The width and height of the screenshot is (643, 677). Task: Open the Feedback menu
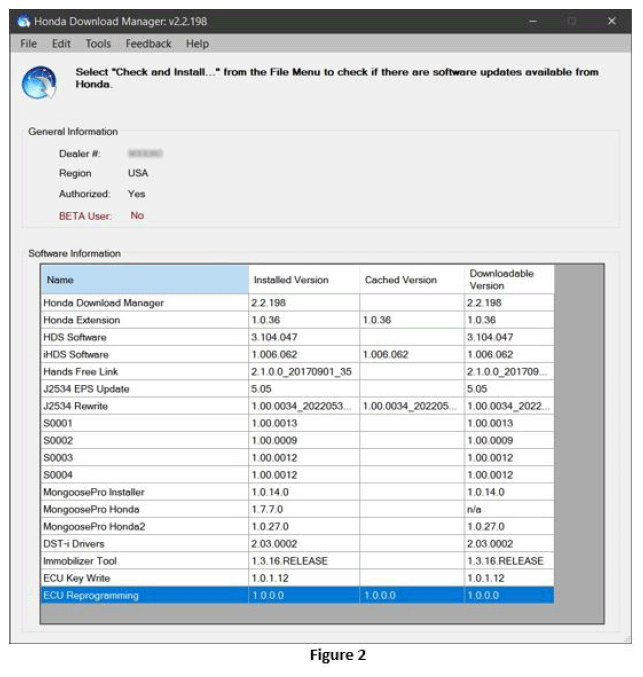coord(148,44)
